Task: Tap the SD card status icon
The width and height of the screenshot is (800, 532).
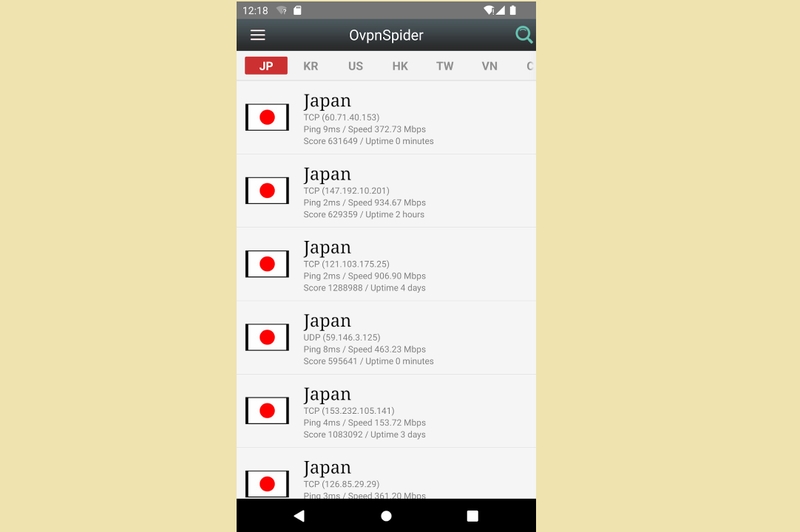Action: click(x=297, y=10)
